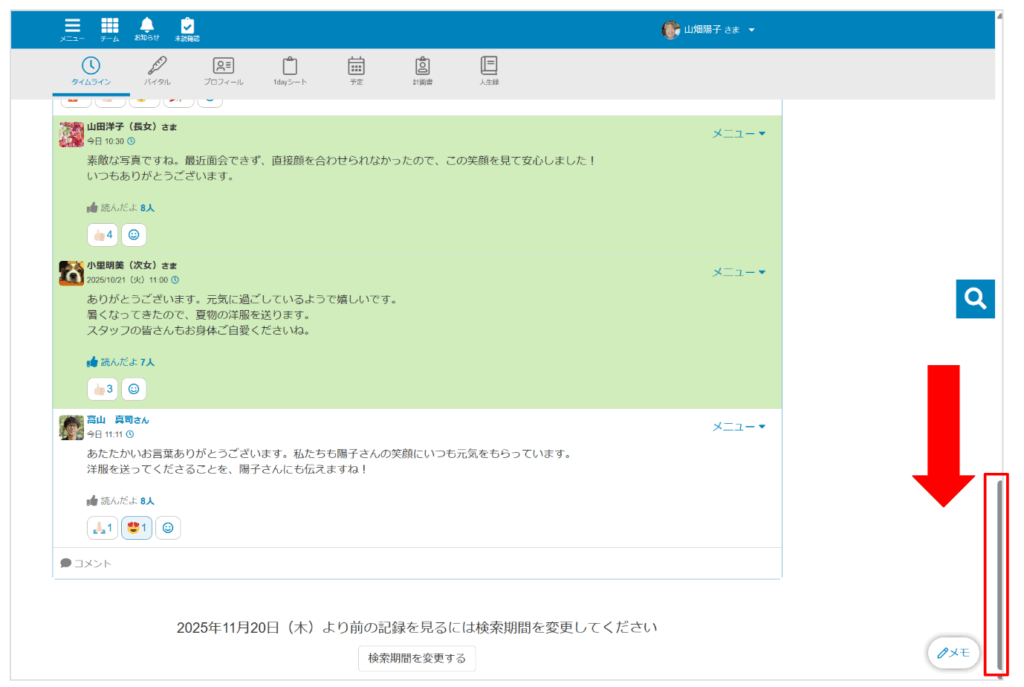Open the チーム (team) grid icon

110,27
